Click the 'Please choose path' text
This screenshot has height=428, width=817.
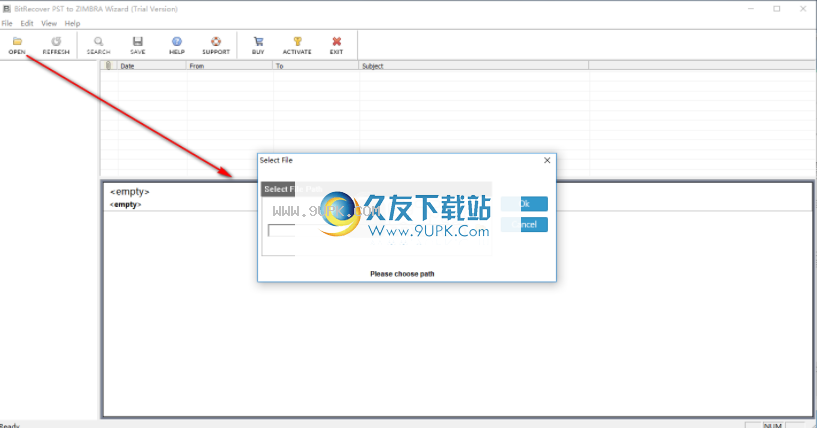coord(402,274)
